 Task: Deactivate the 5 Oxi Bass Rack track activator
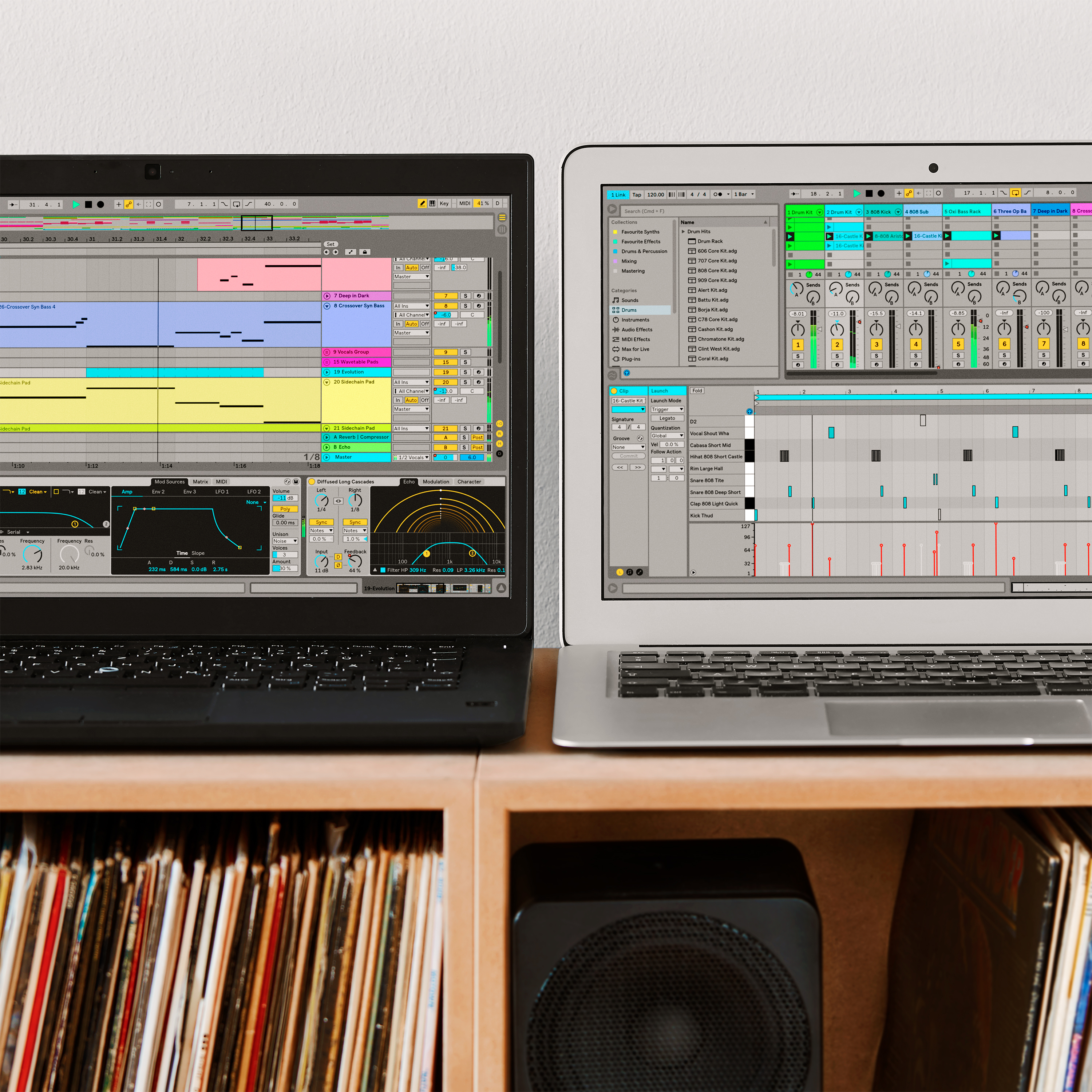tap(958, 344)
